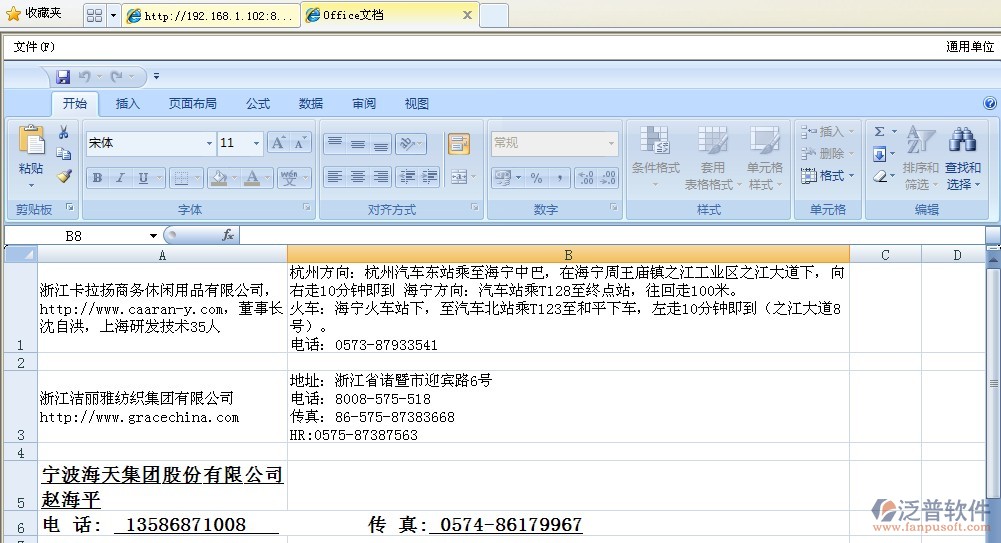Toggle horizontal center alignment

pos(358,177)
